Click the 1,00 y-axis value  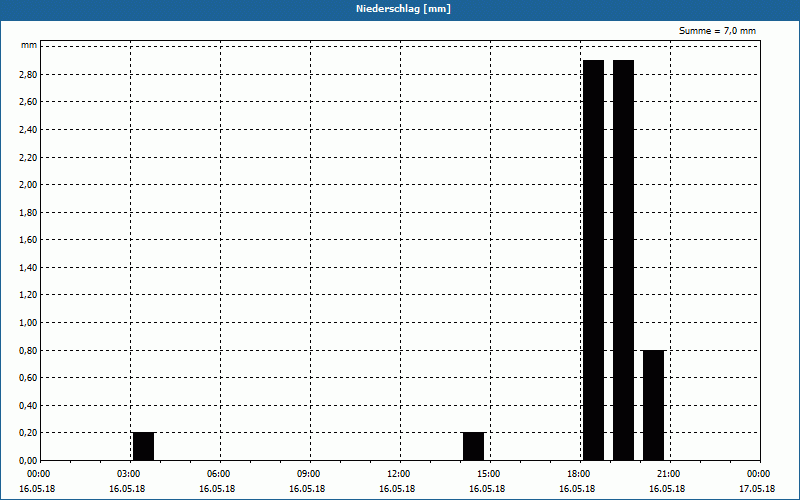coord(28,322)
